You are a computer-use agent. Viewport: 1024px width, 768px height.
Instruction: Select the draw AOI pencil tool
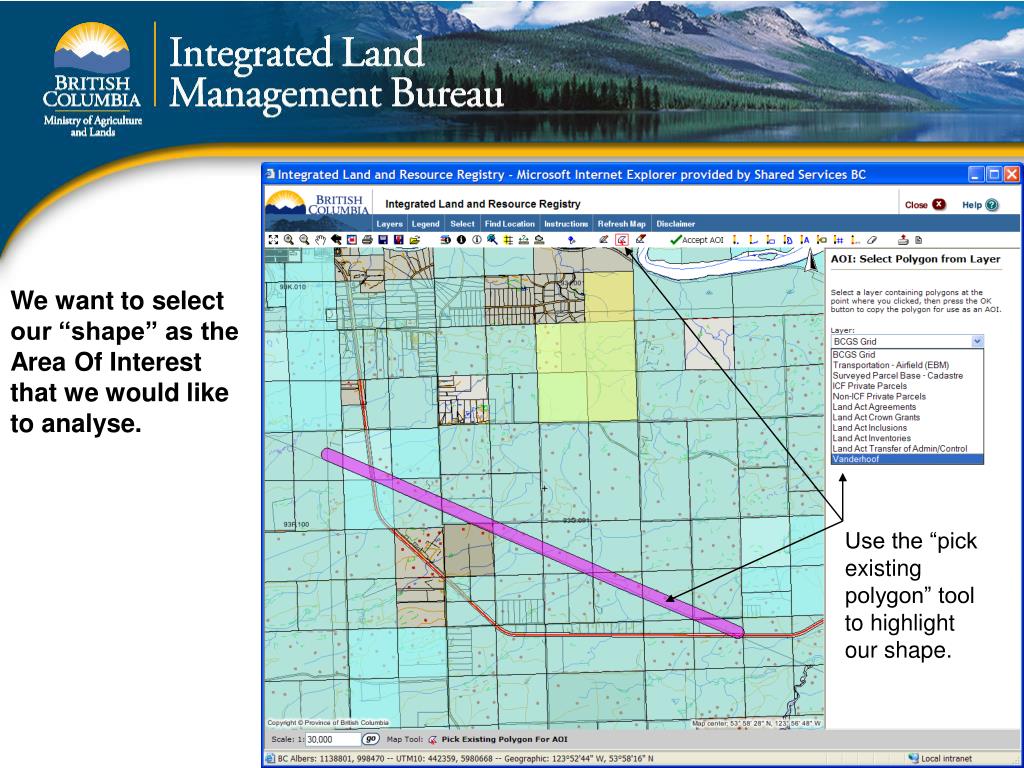tap(603, 240)
